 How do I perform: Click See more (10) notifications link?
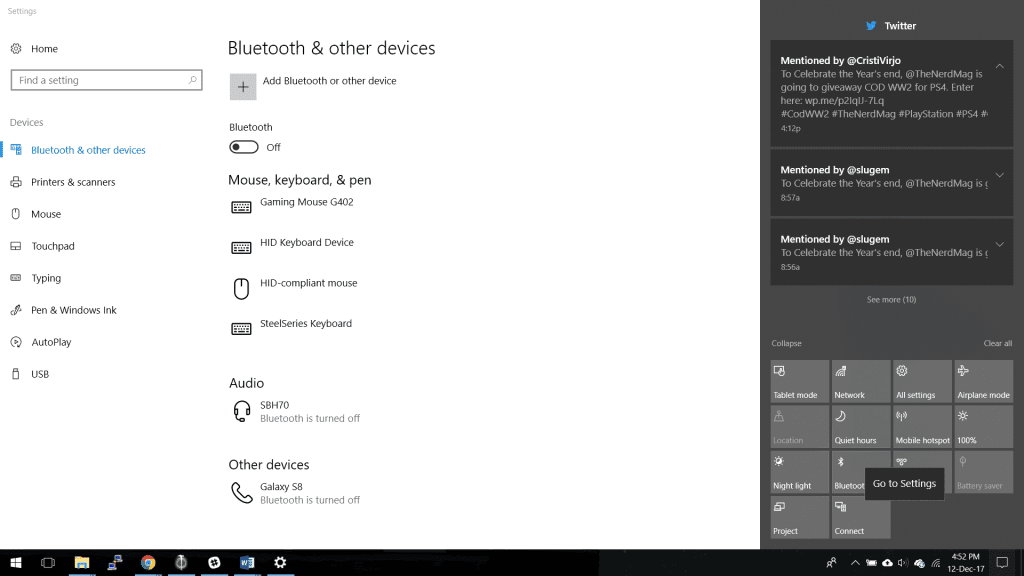click(891, 300)
